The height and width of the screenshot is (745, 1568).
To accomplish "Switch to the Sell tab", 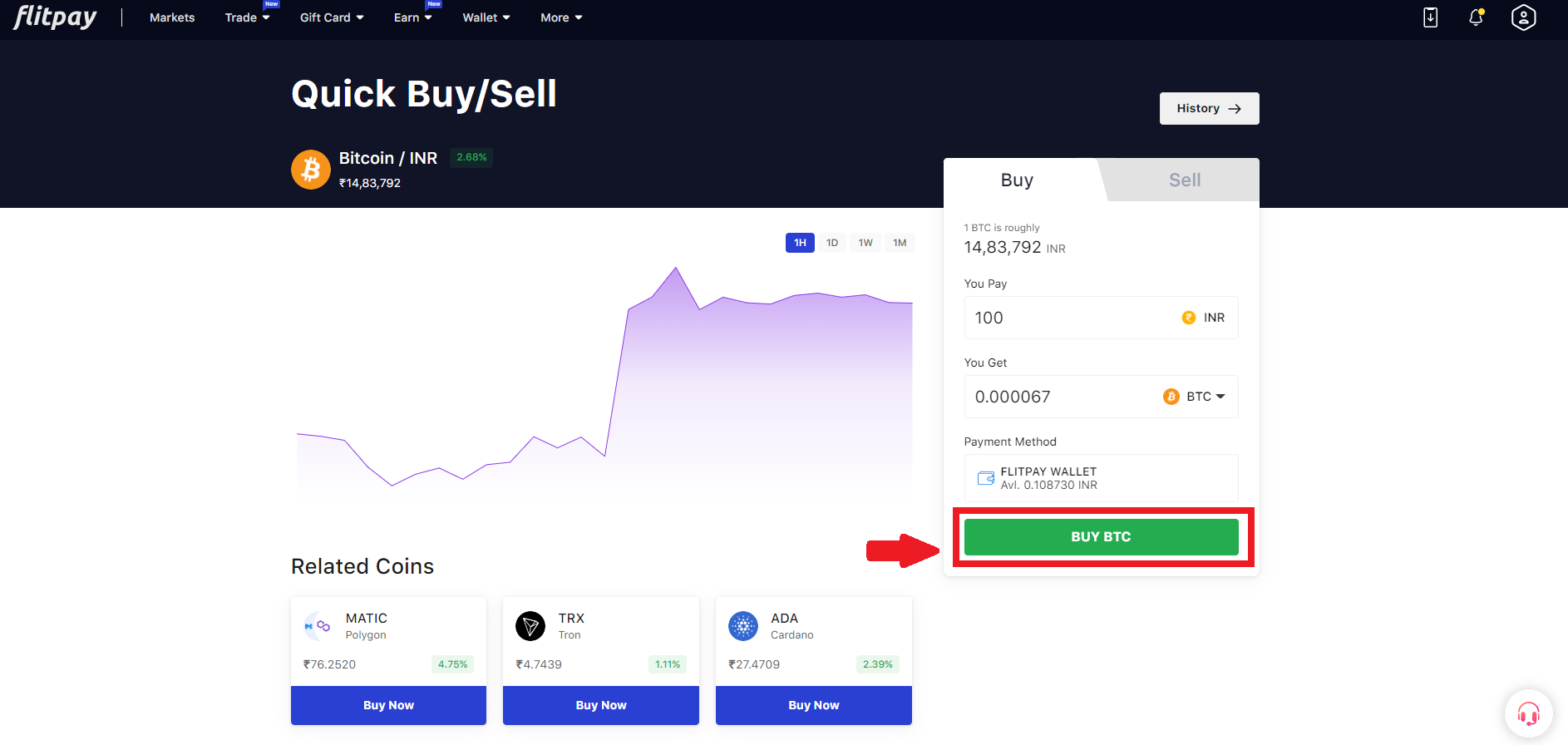I will pos(1184,180).
